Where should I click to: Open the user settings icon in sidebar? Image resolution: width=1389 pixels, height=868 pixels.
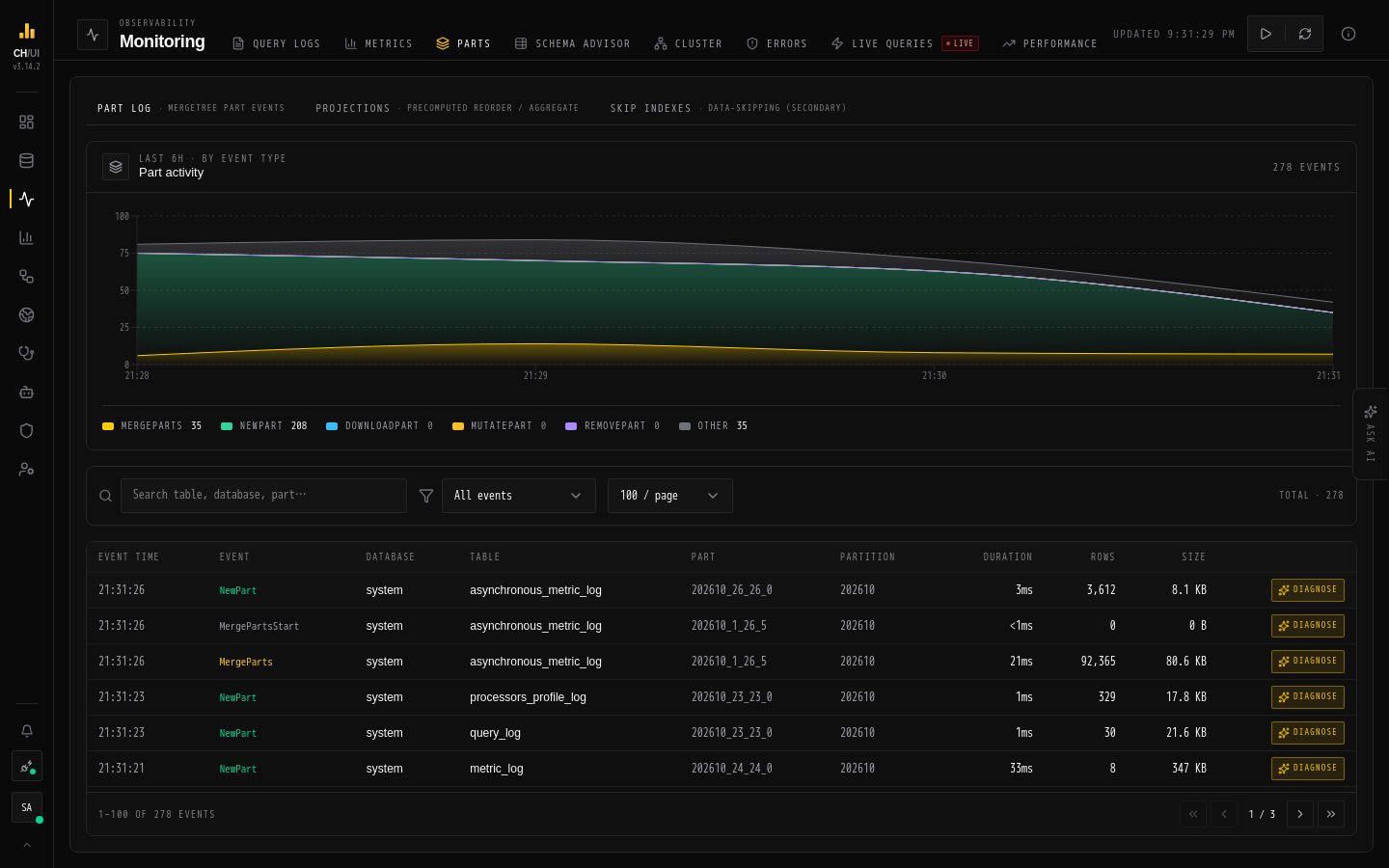pyautogui.click(x=26, y=470)
